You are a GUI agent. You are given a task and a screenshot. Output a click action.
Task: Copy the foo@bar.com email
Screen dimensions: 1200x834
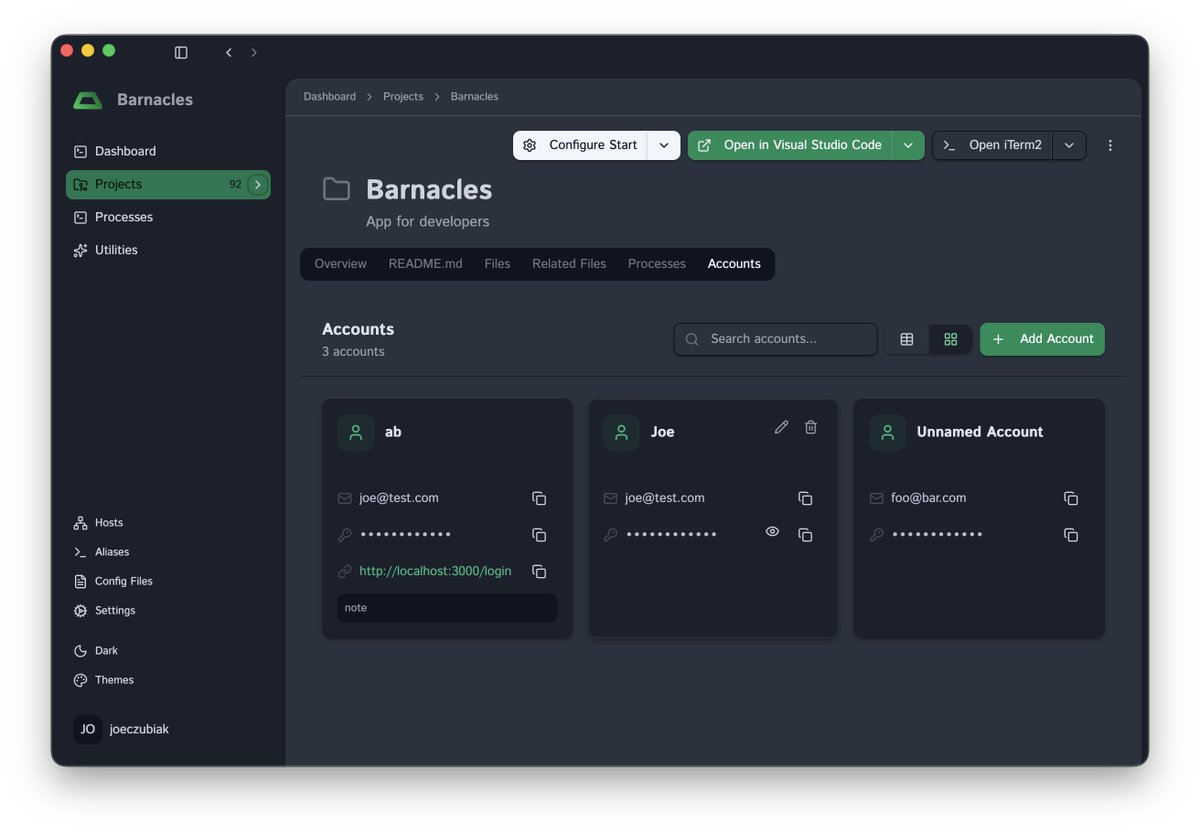tap(1071, 498)
